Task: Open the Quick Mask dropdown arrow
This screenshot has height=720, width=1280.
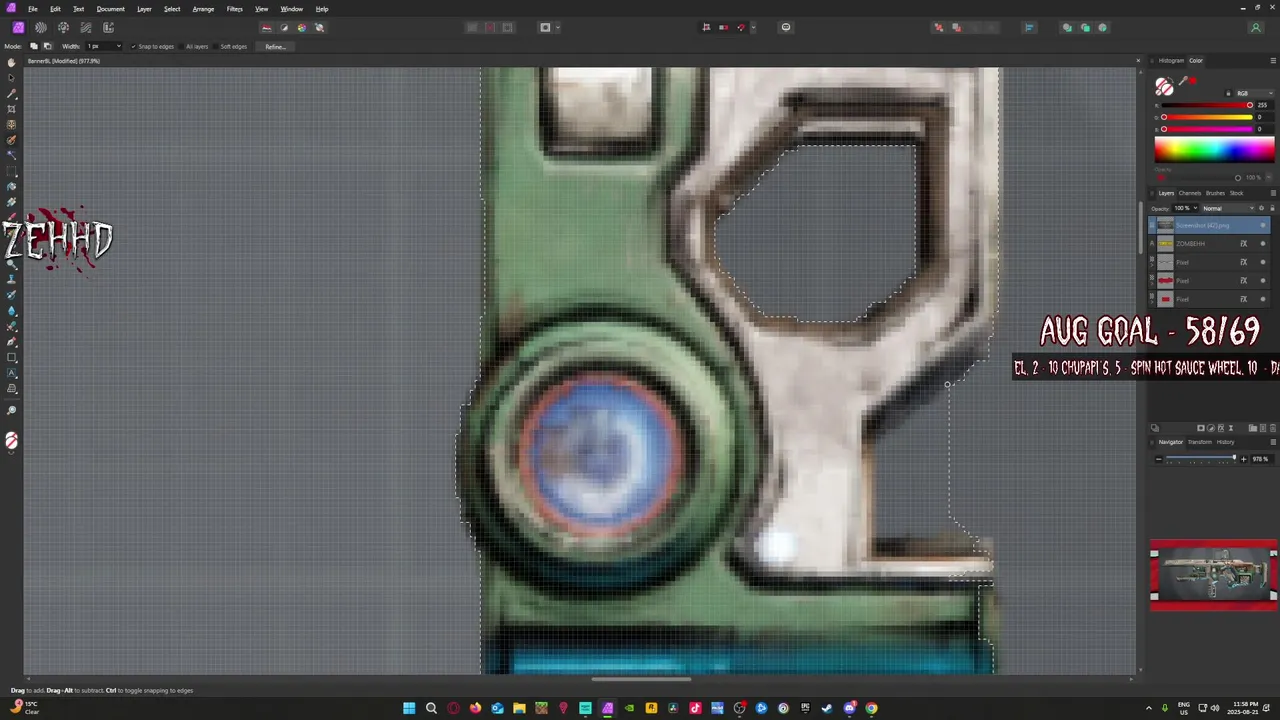Action: tap(557, 27)
